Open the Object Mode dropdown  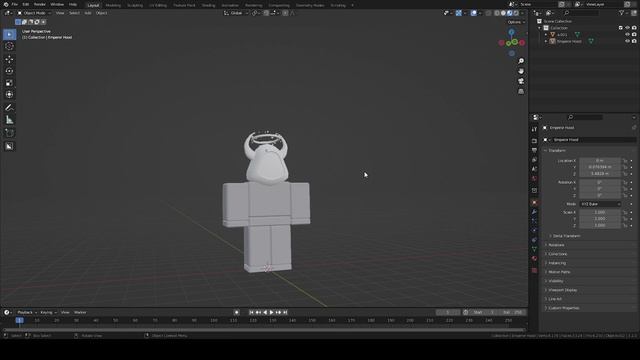[34, 13]
